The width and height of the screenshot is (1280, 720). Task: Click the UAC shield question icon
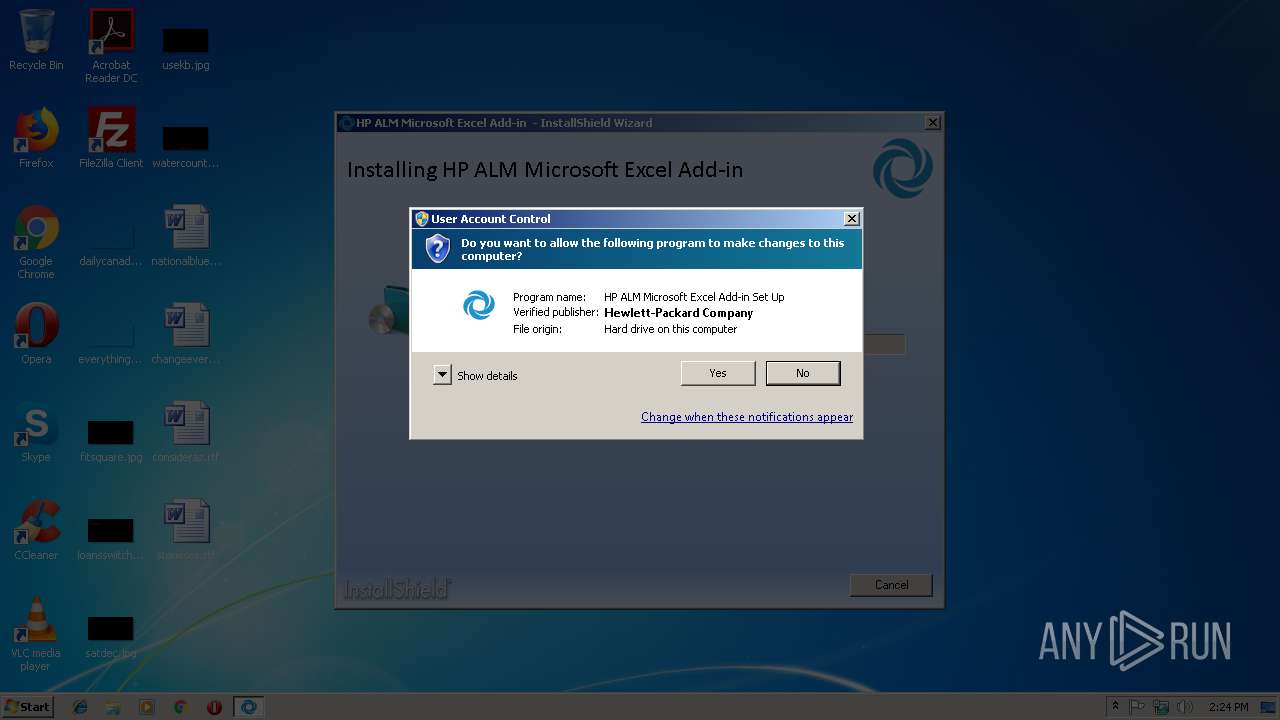[438, 248]
